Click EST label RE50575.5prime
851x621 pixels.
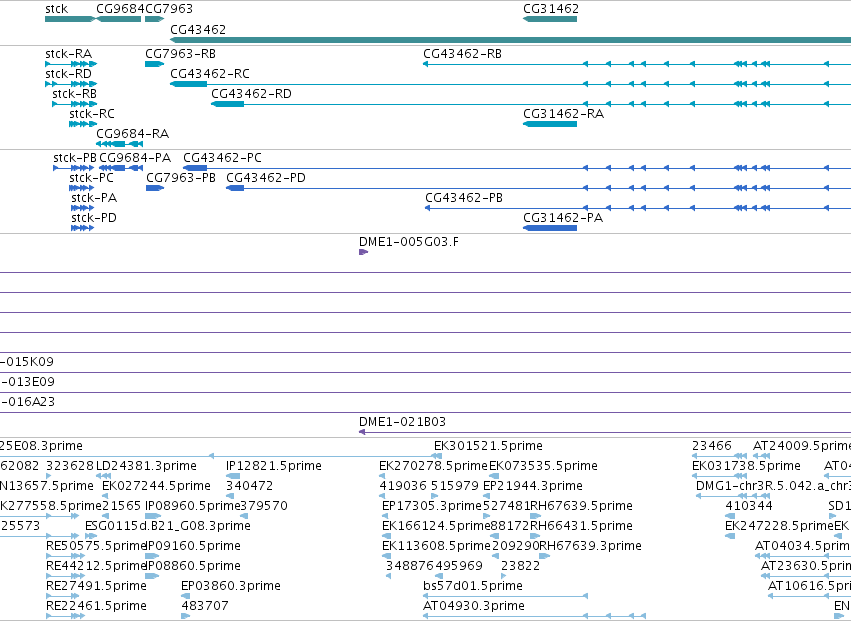(x=96, y=547)
